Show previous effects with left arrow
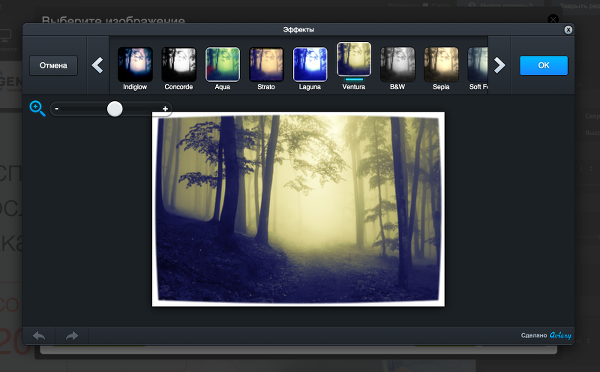600x372 pixels. pyautogui.click(x=98, y=65)
